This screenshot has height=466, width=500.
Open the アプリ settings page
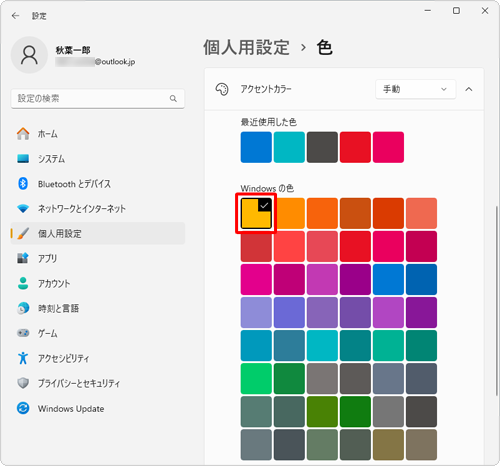(x=98, y=258)
